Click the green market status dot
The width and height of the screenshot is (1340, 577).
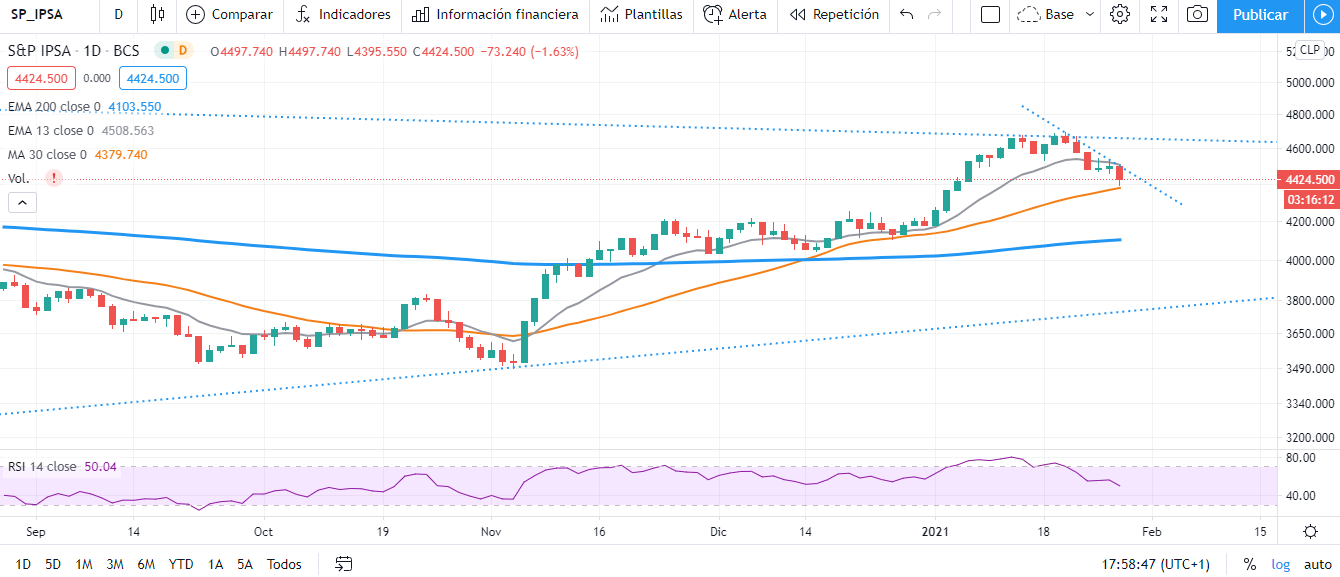pyautogui.click(x=163, y=51)
